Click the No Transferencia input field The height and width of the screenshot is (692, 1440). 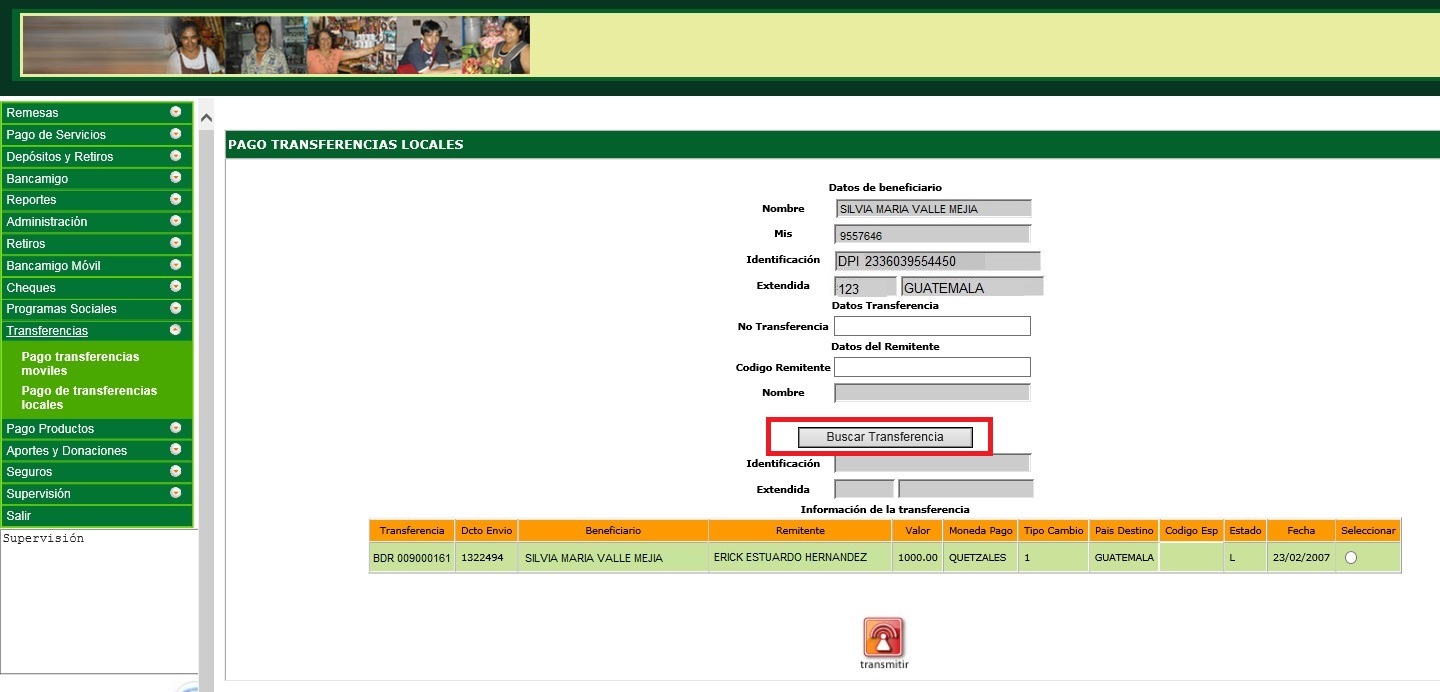pos(932,326)
